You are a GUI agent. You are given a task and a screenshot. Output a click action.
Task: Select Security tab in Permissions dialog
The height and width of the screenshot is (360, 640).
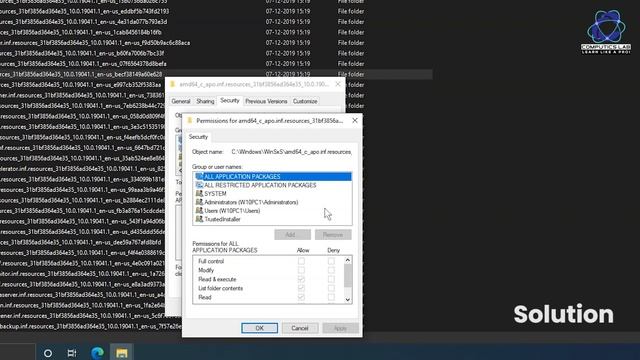198,137
